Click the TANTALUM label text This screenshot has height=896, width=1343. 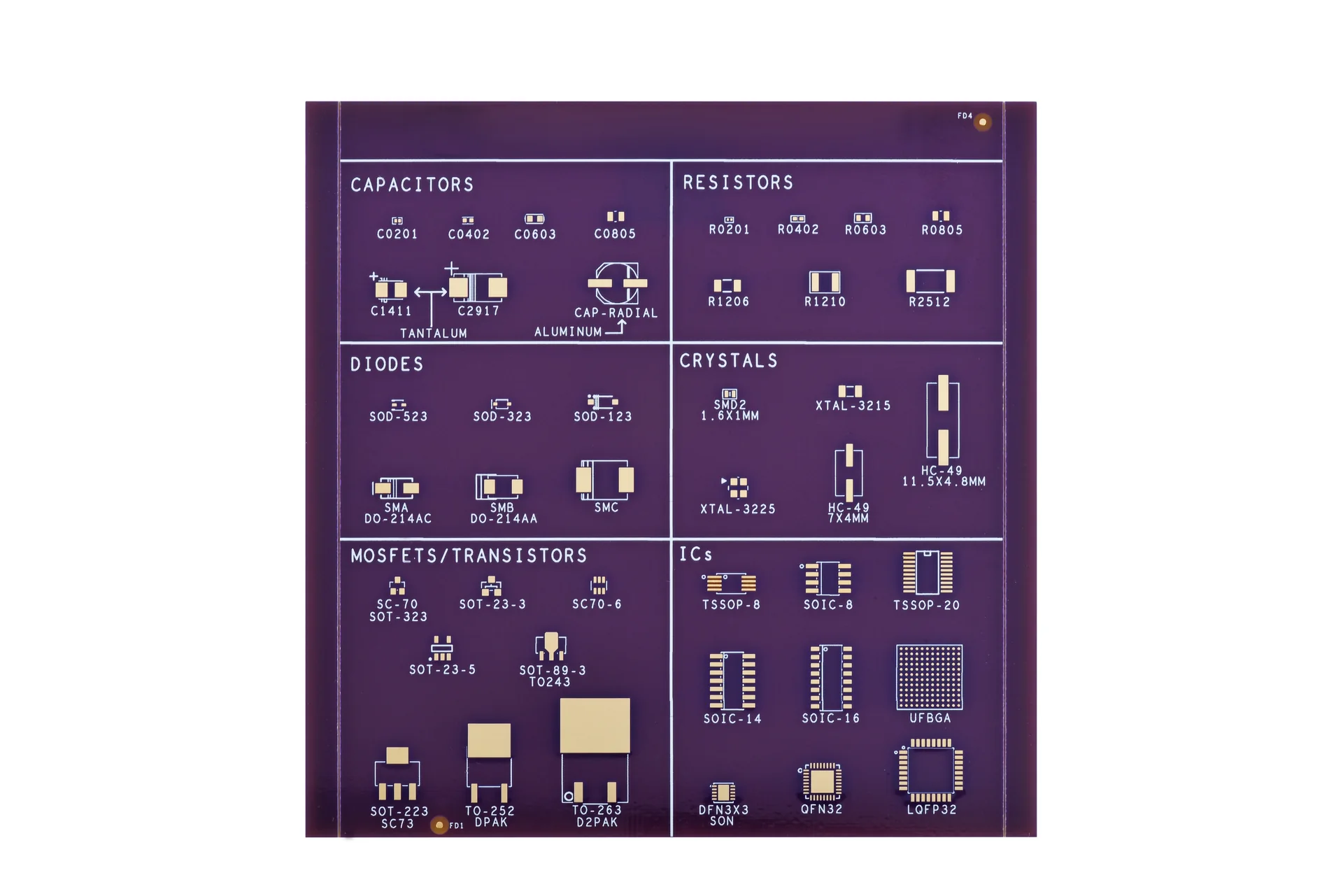coord(434,334)
